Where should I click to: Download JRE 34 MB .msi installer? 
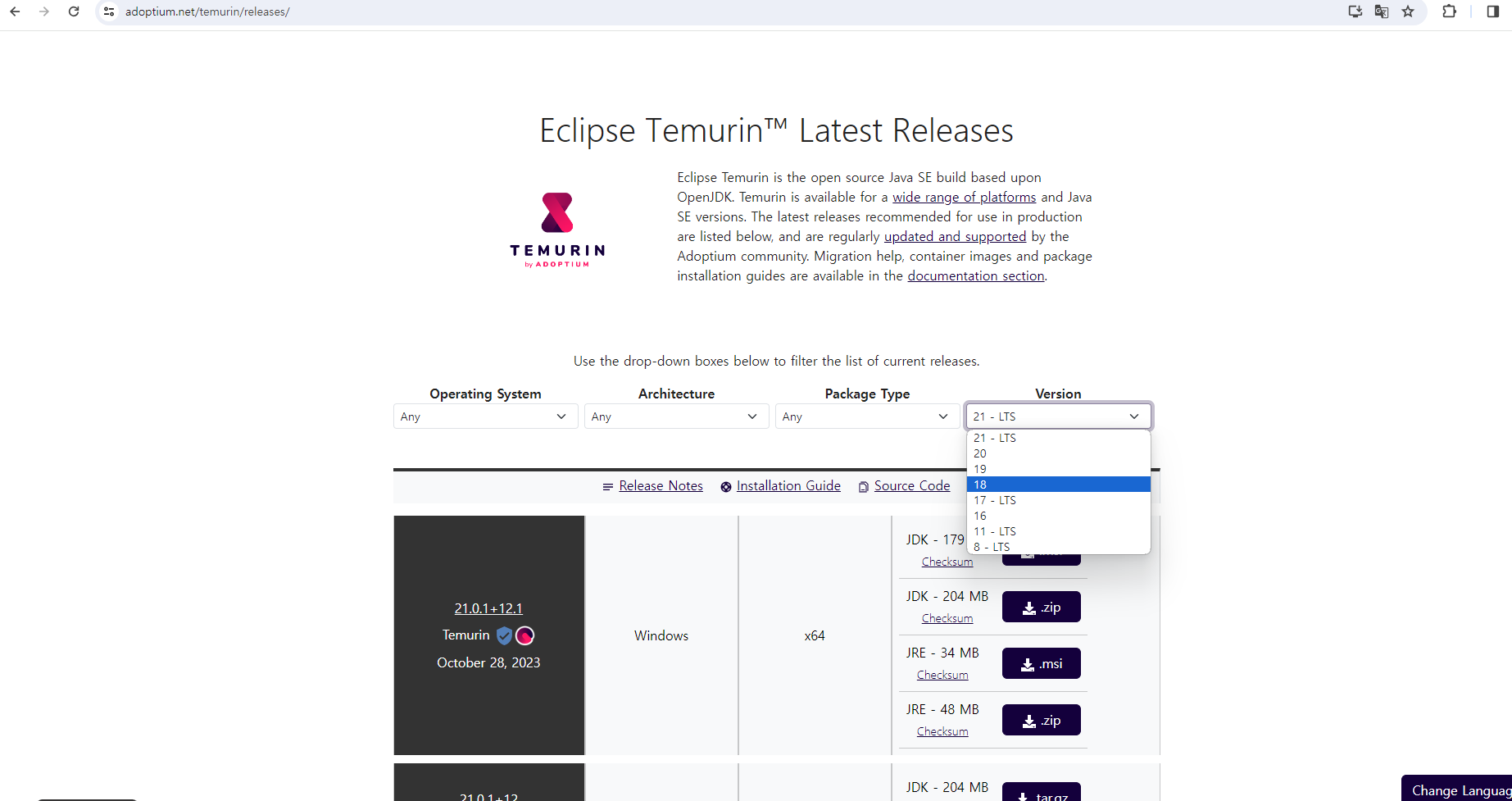tap(1041, 664)
